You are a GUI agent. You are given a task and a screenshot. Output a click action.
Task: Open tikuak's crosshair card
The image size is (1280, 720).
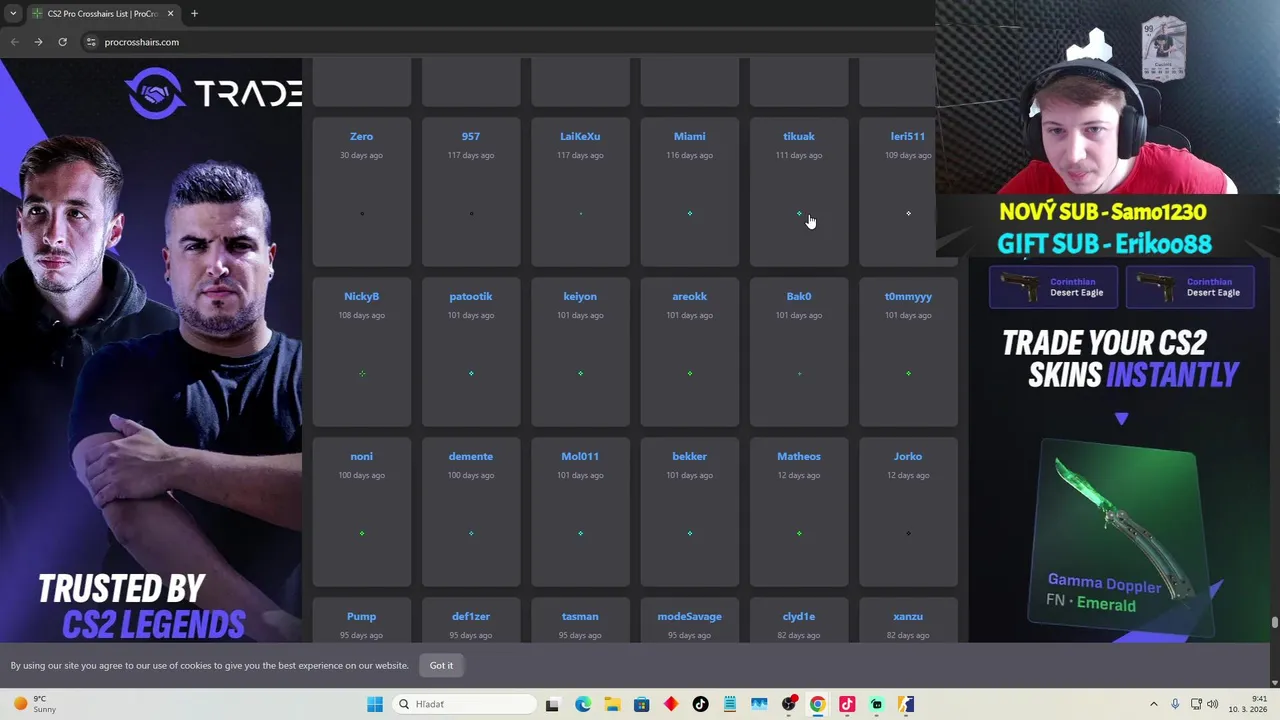click(x=799, y=193)
